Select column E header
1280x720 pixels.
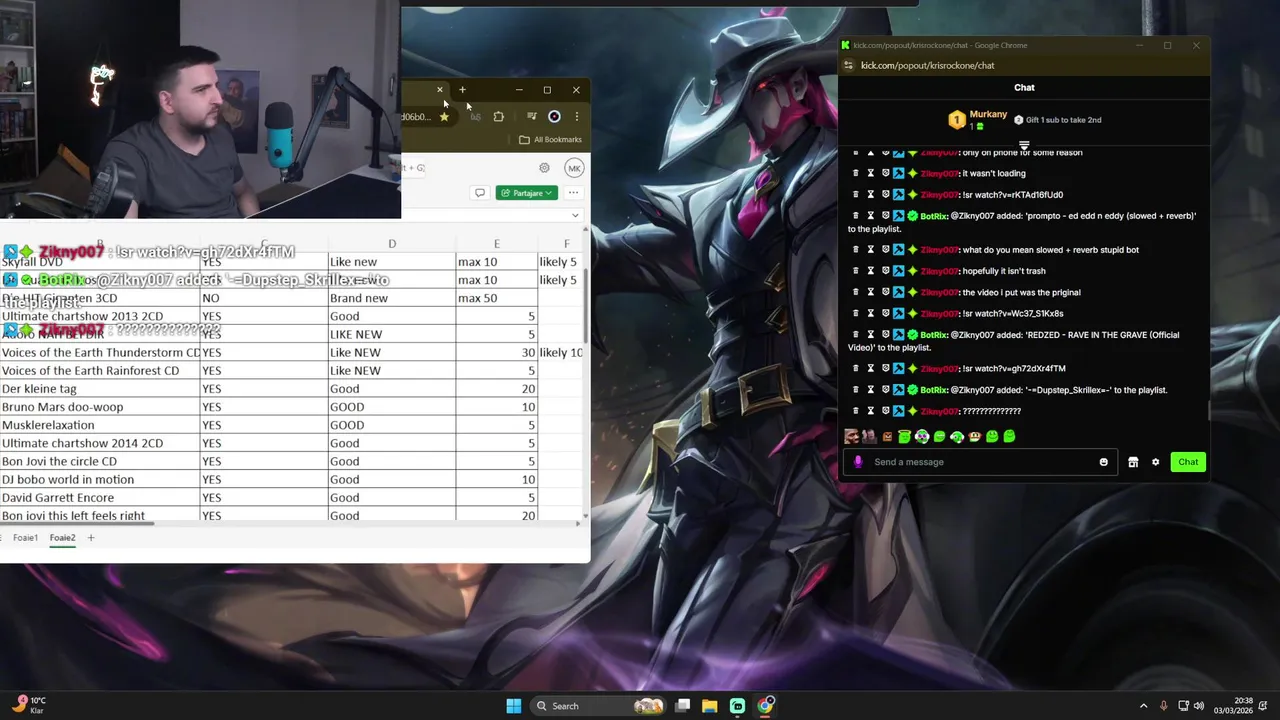496,244
